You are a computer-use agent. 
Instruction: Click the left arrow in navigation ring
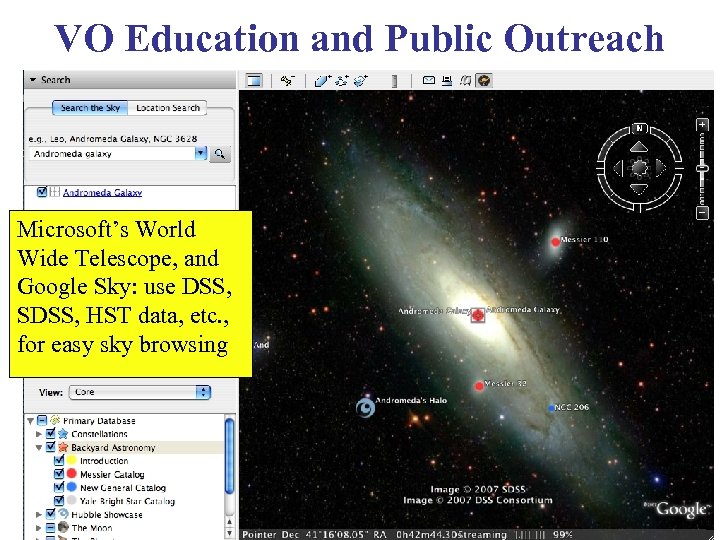618,168
